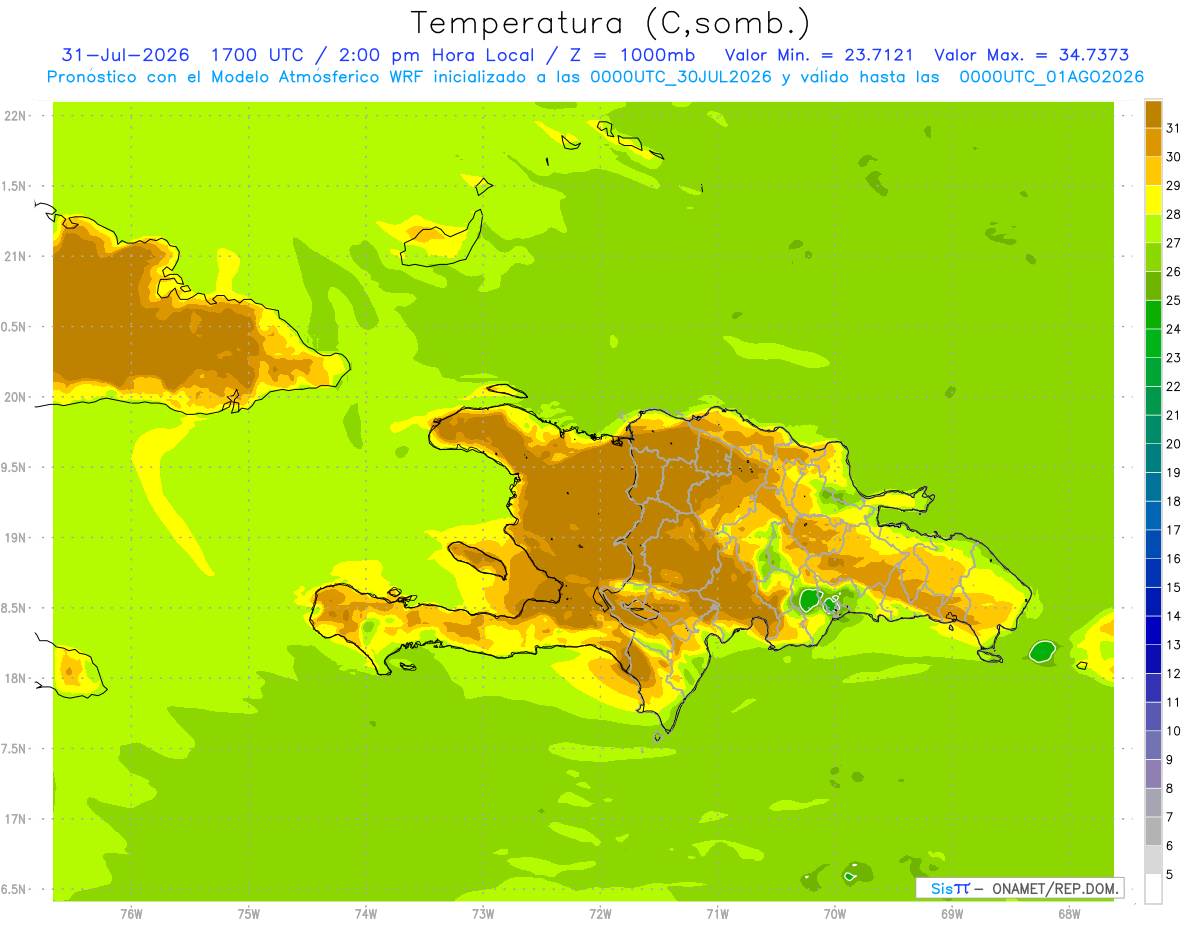Click the blue legend swatch between 15 and 16
1200x927 pixels.
click(x=1153, y=572)
